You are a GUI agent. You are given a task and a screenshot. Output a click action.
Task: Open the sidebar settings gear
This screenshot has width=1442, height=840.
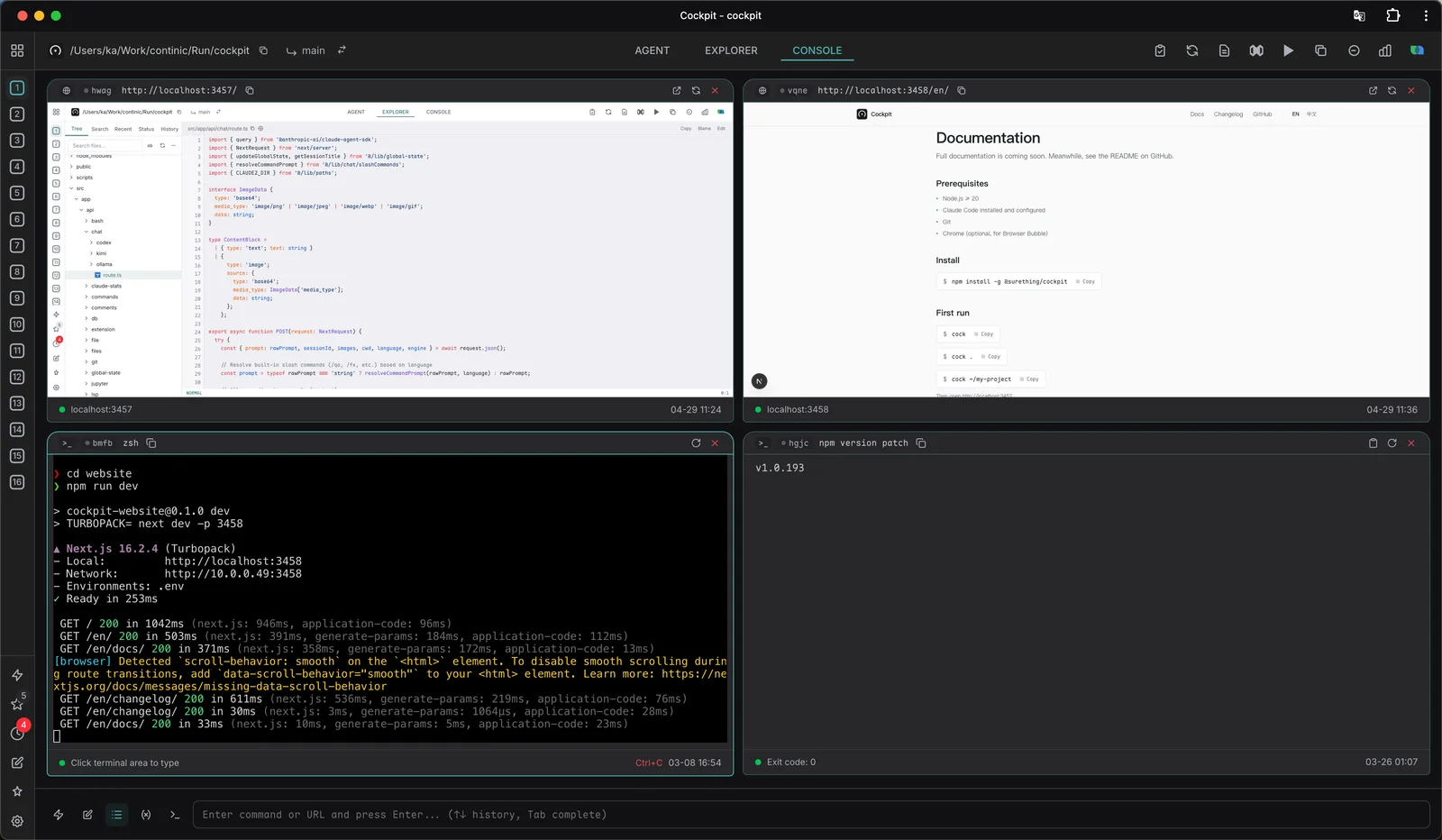pos(17,821)
